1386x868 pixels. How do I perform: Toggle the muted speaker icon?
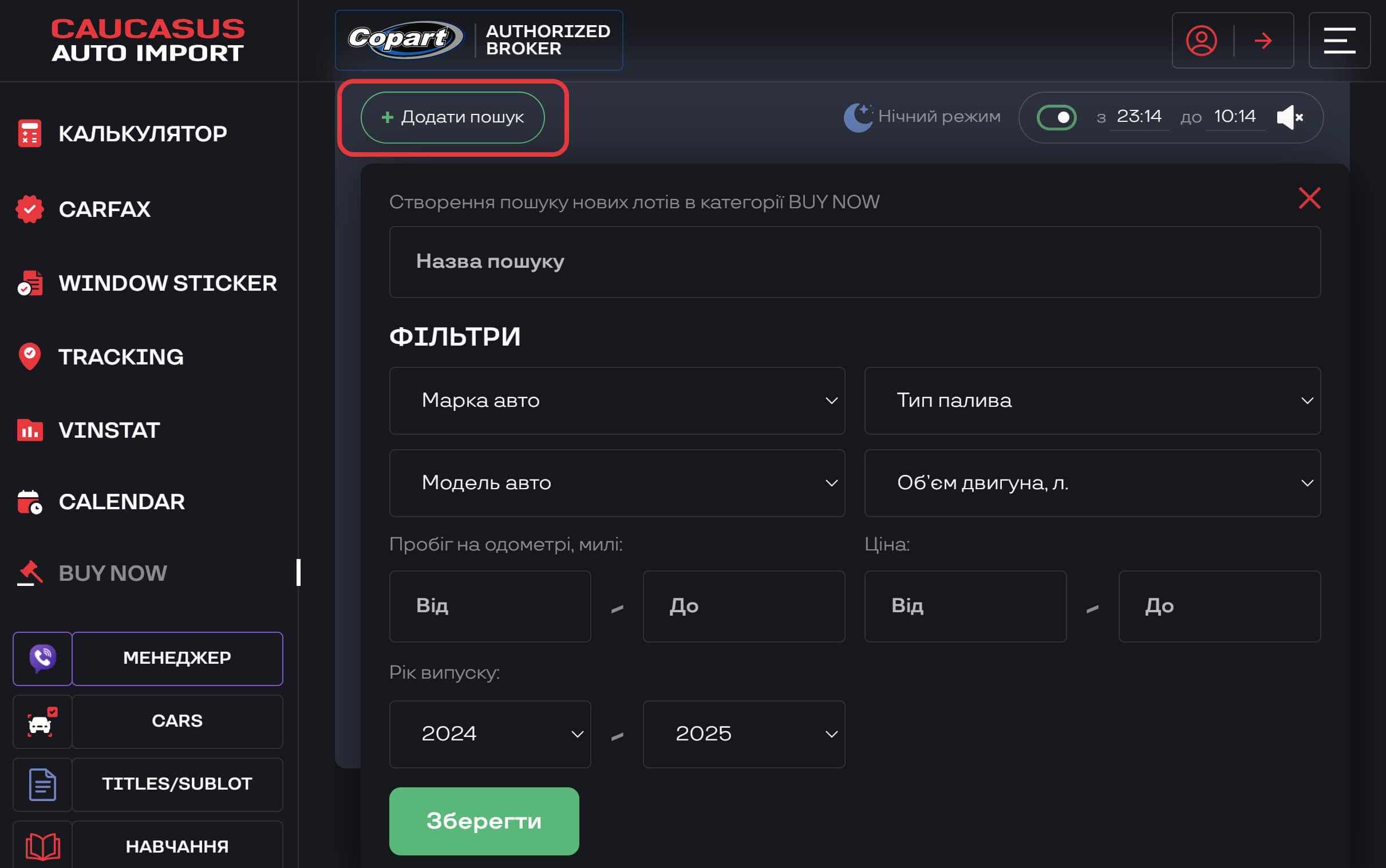(1290, 118)
